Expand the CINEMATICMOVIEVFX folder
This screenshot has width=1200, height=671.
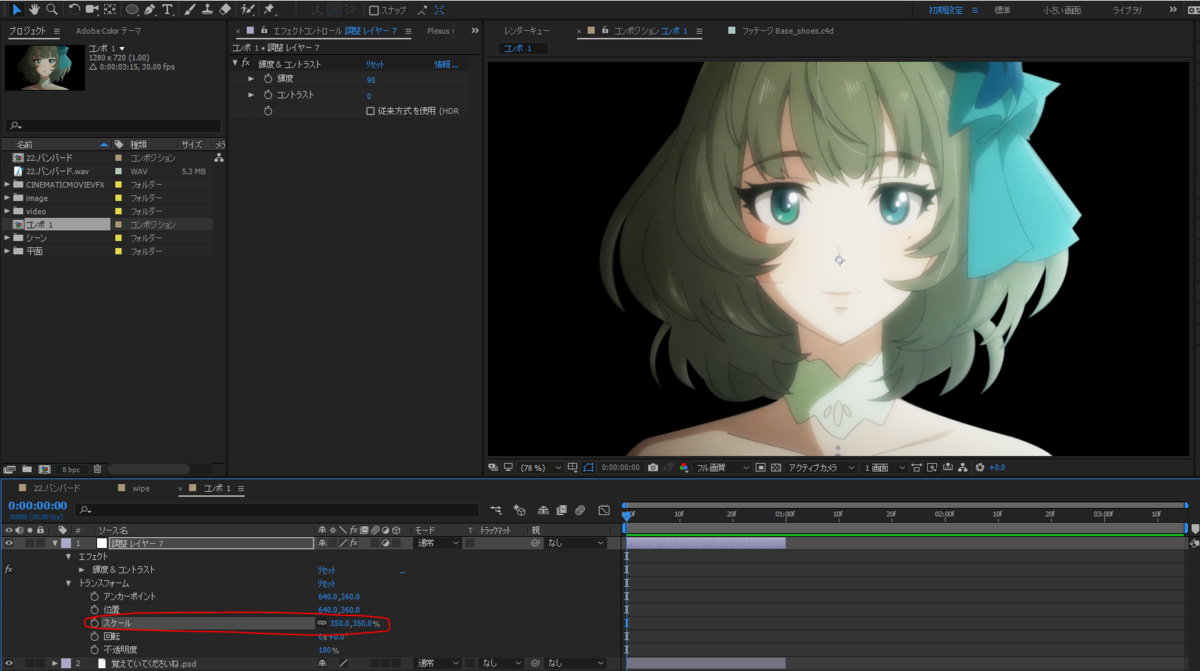pyautogui.click(x=8, y=185)
